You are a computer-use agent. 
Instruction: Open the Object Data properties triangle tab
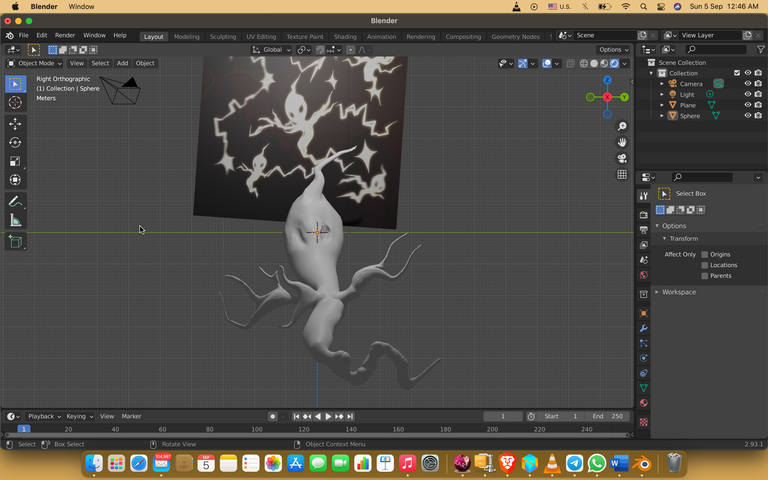644,388
